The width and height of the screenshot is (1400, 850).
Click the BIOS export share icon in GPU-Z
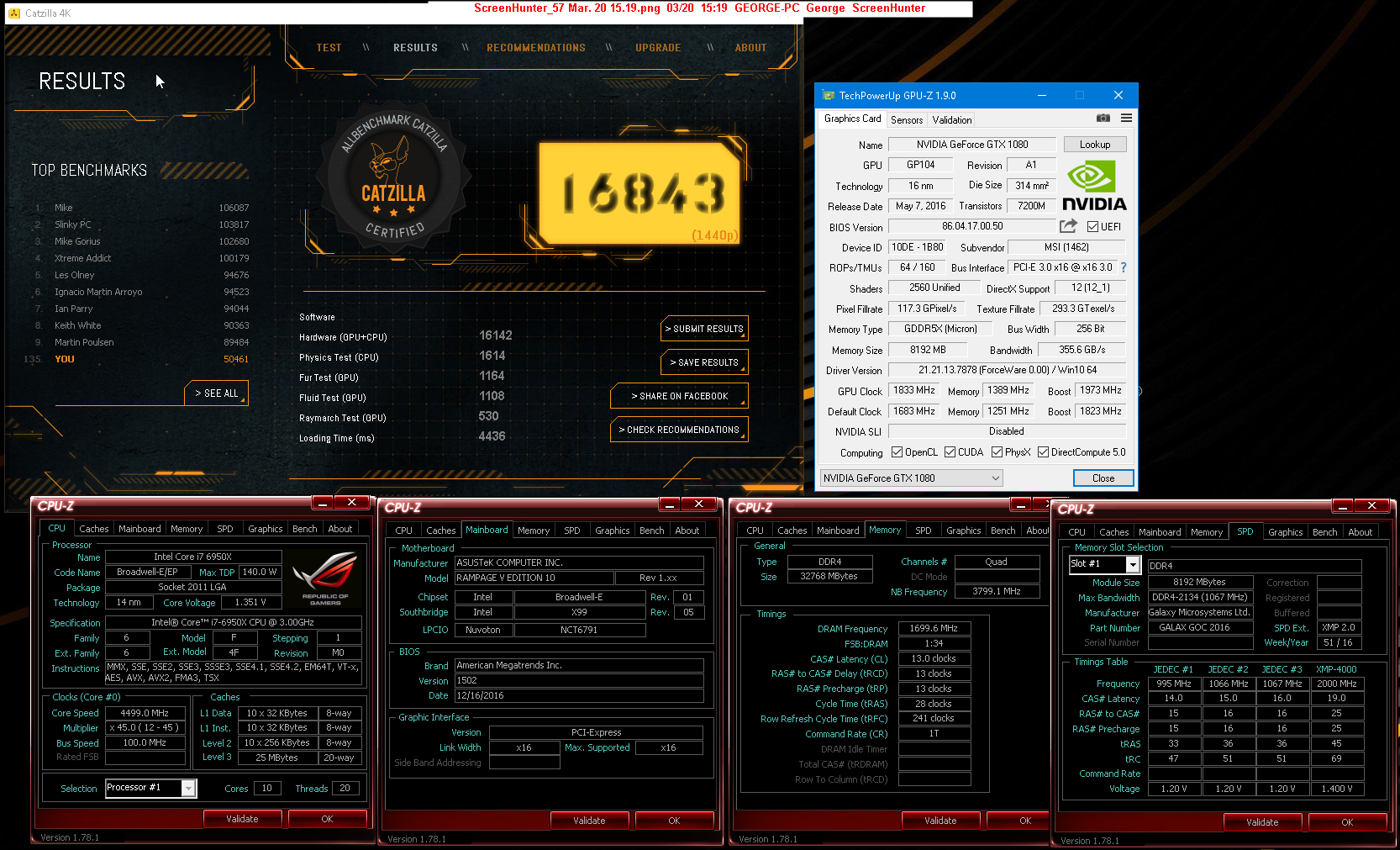tap(1068, 225)
